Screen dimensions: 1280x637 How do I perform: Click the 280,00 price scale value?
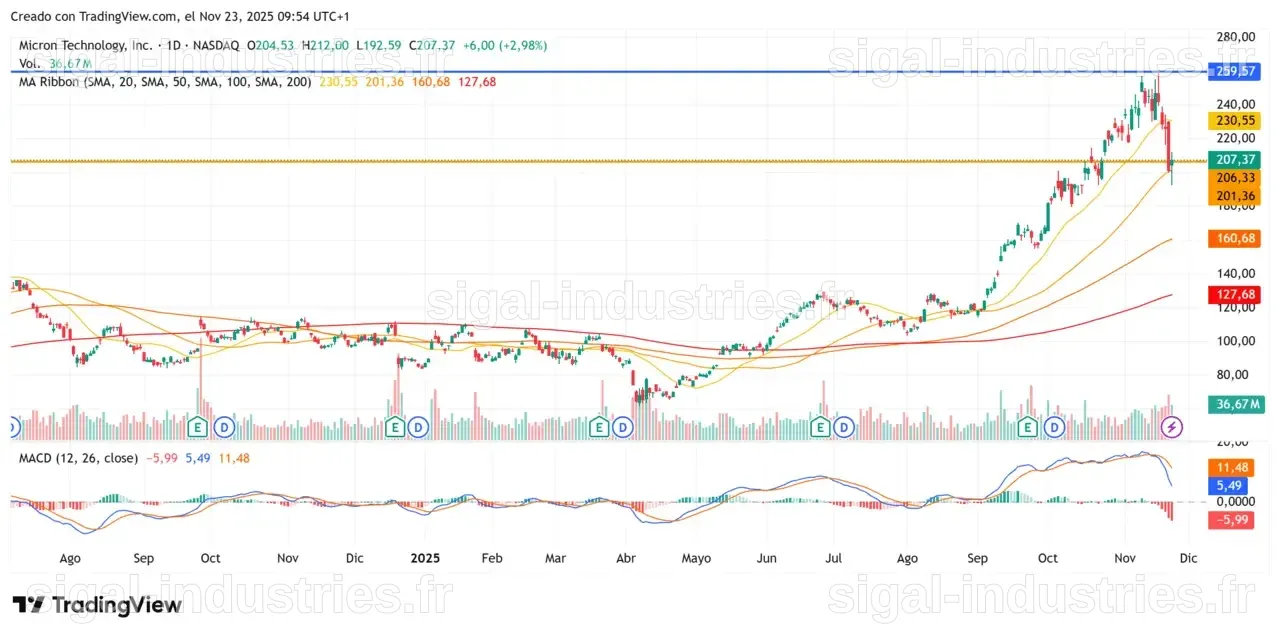pos(1235,37)
